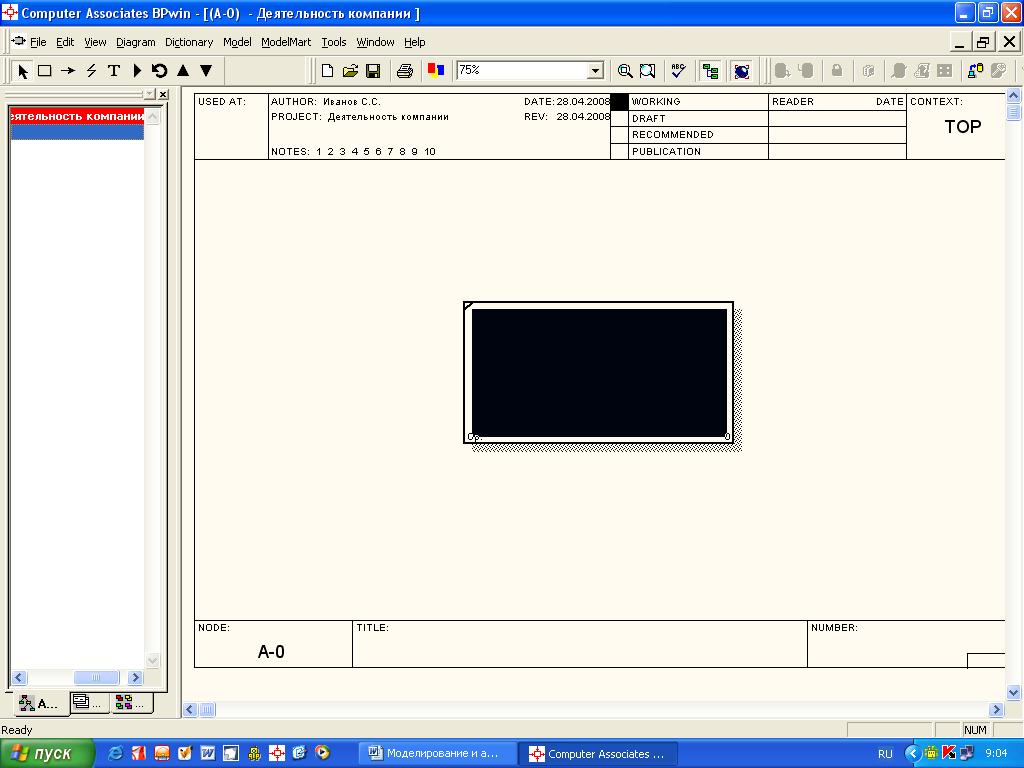Viewport: 1024px width, 768px height.
Task: Open the spell check (ABC) tool
Action: (x=678, y=71)
